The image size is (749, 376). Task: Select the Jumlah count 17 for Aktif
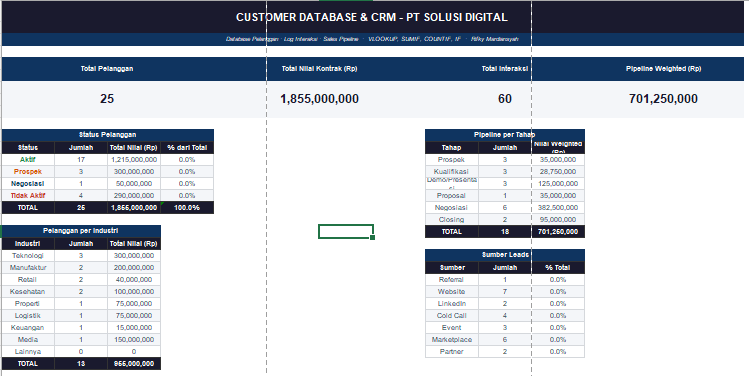pos(81,160)
